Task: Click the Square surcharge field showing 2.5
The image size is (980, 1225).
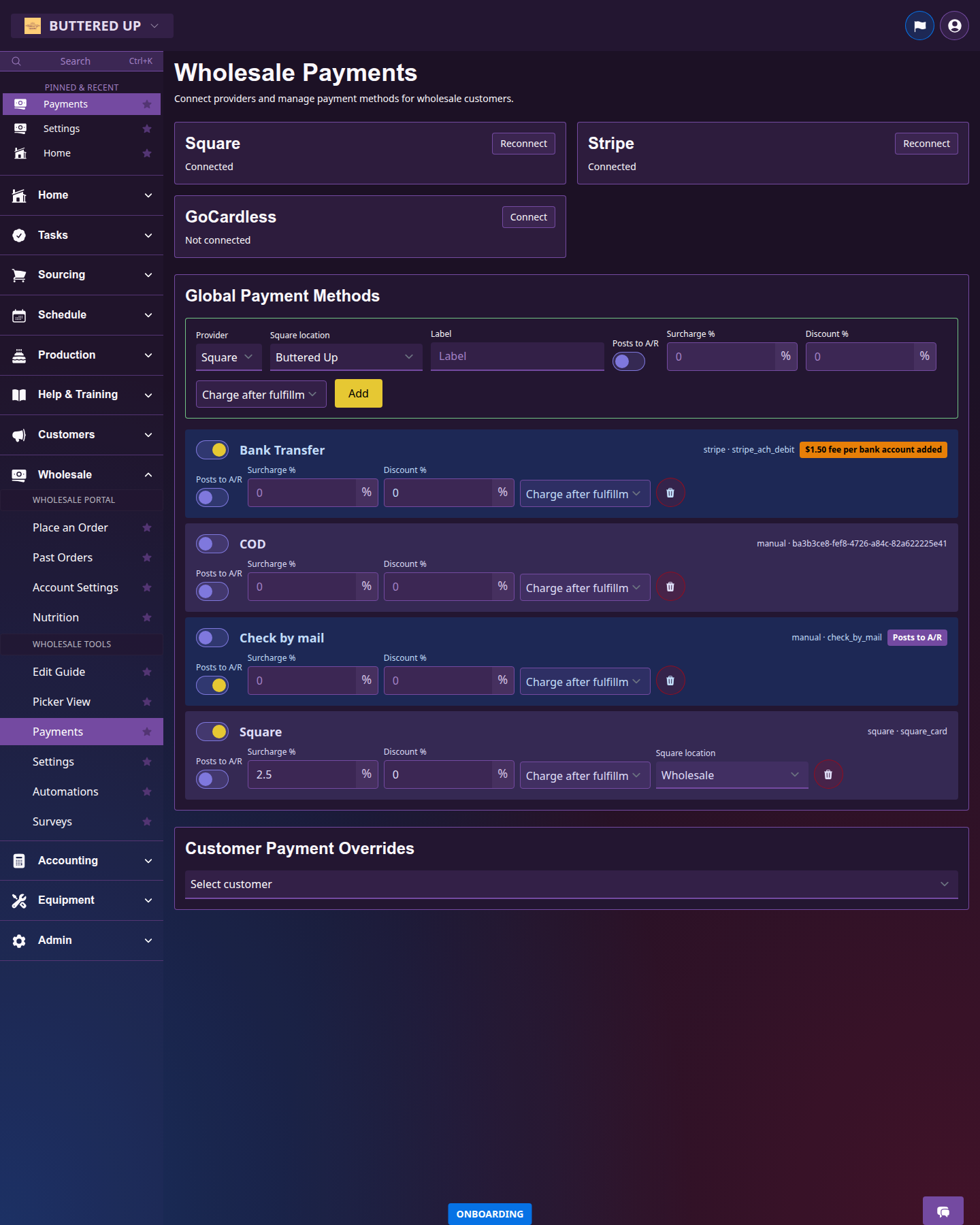Action: [302, 774]
